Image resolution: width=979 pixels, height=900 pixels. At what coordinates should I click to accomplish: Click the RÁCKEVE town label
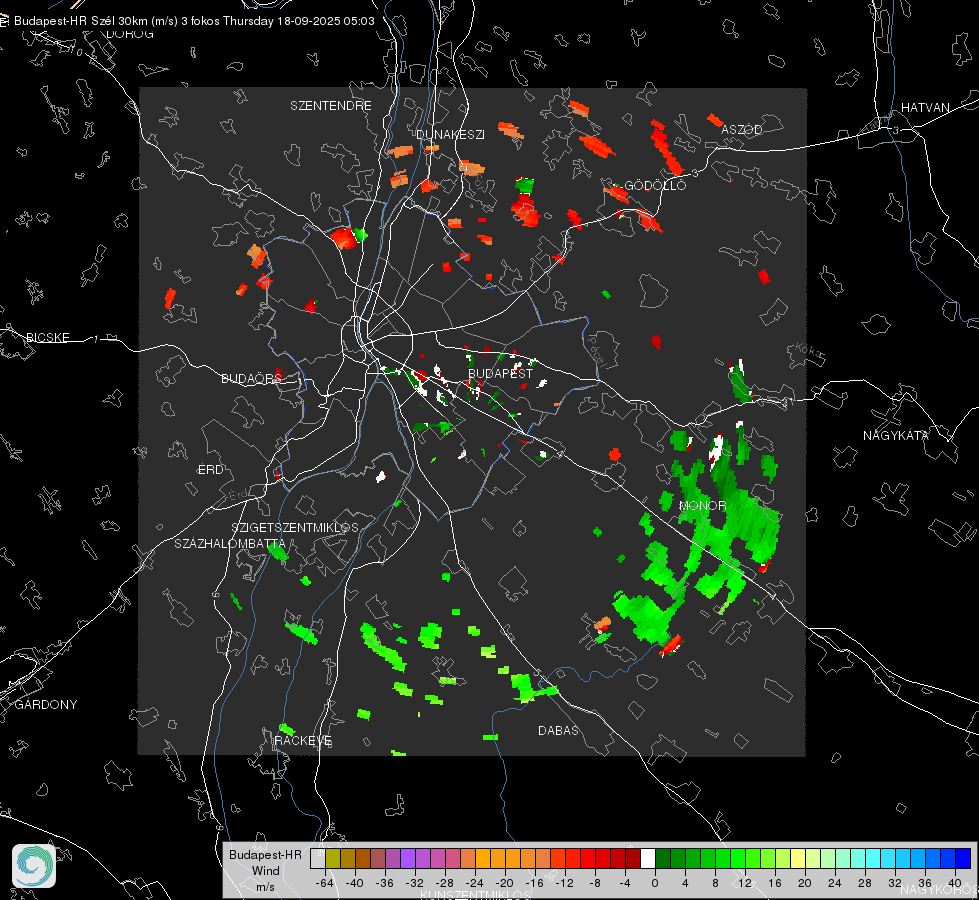click(303, 741)
